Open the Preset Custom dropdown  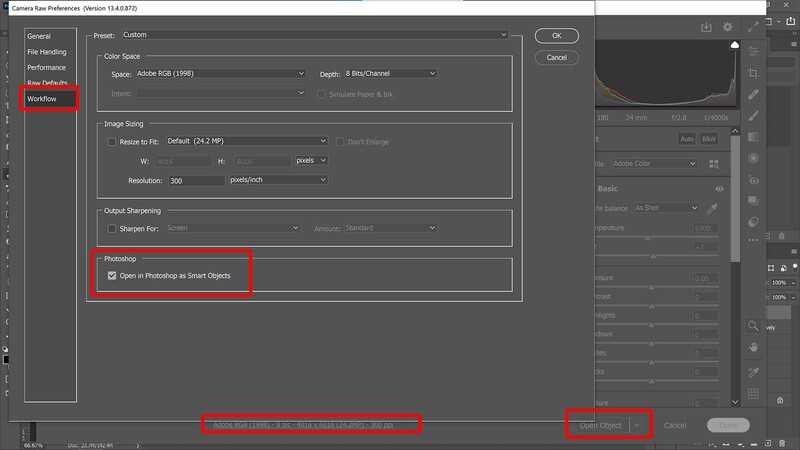click(315, 35)
